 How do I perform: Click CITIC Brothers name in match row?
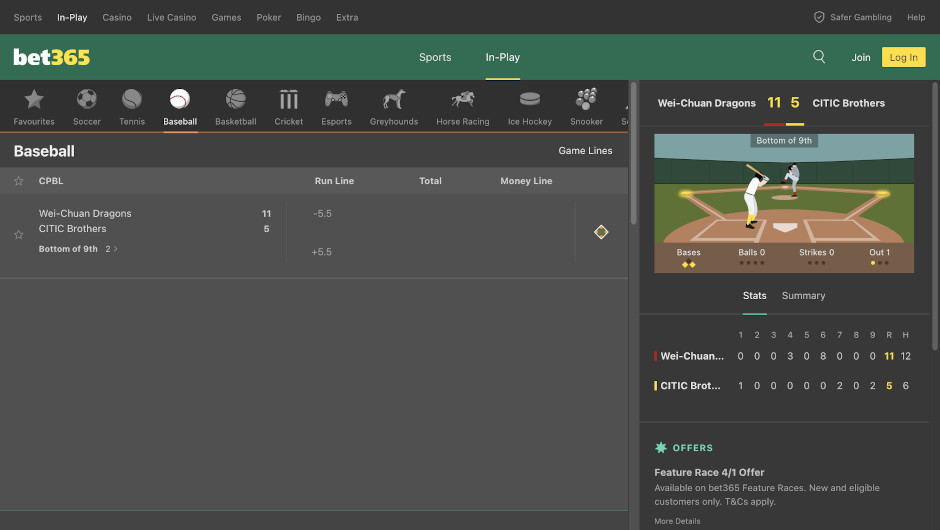pyautogui.click(x=73, y=228)
